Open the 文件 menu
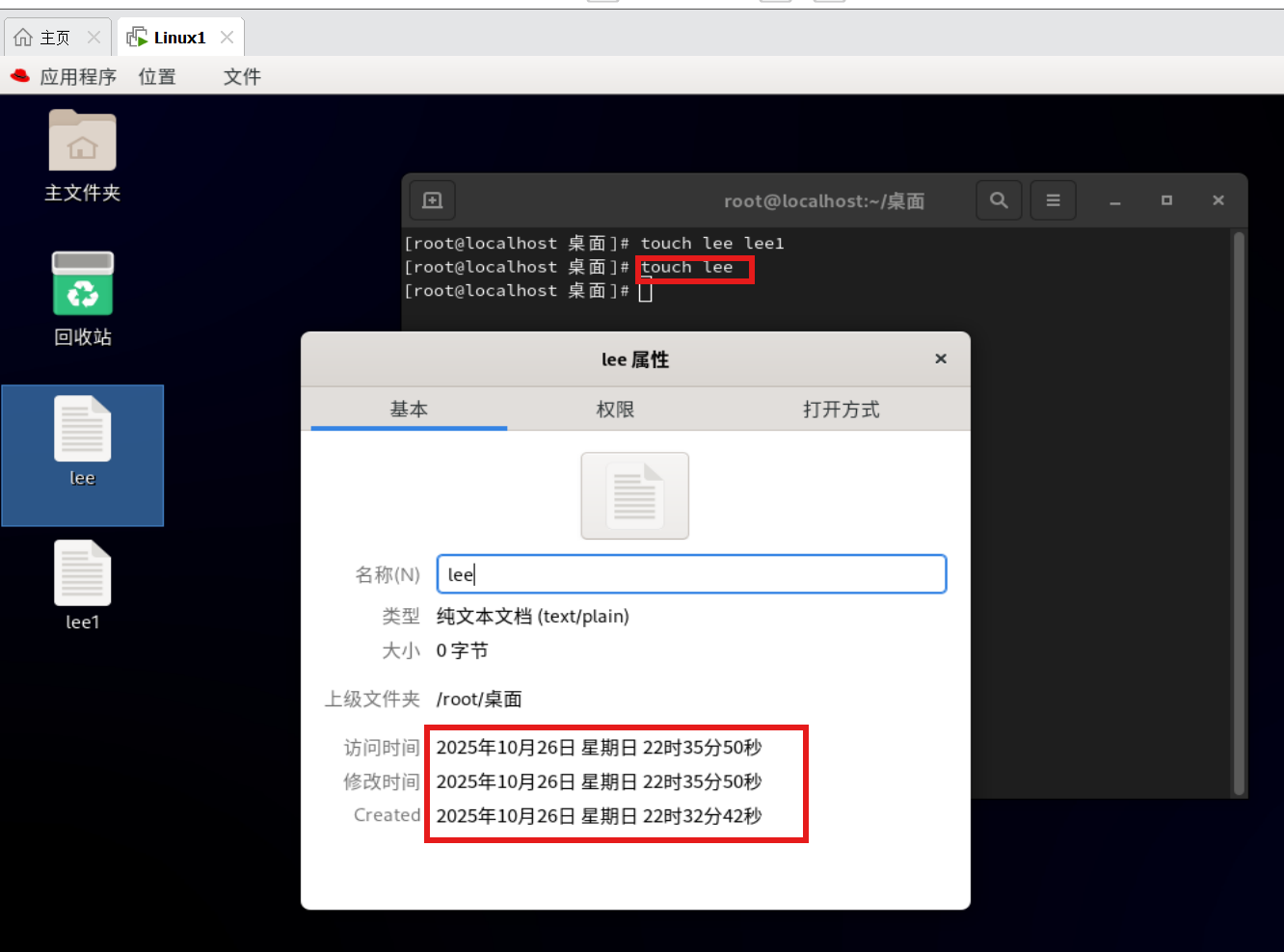Image resolution: width=1284 pixels, height=952 pixels. [242, 76]
